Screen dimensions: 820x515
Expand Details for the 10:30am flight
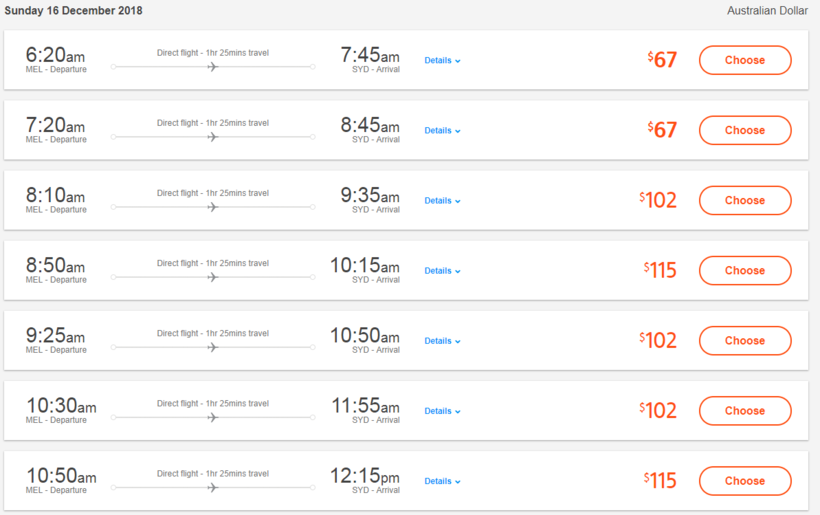pos(442,411)
